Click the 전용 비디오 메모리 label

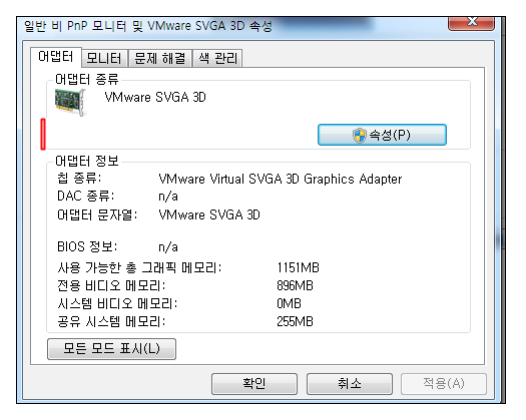[111, 285]
